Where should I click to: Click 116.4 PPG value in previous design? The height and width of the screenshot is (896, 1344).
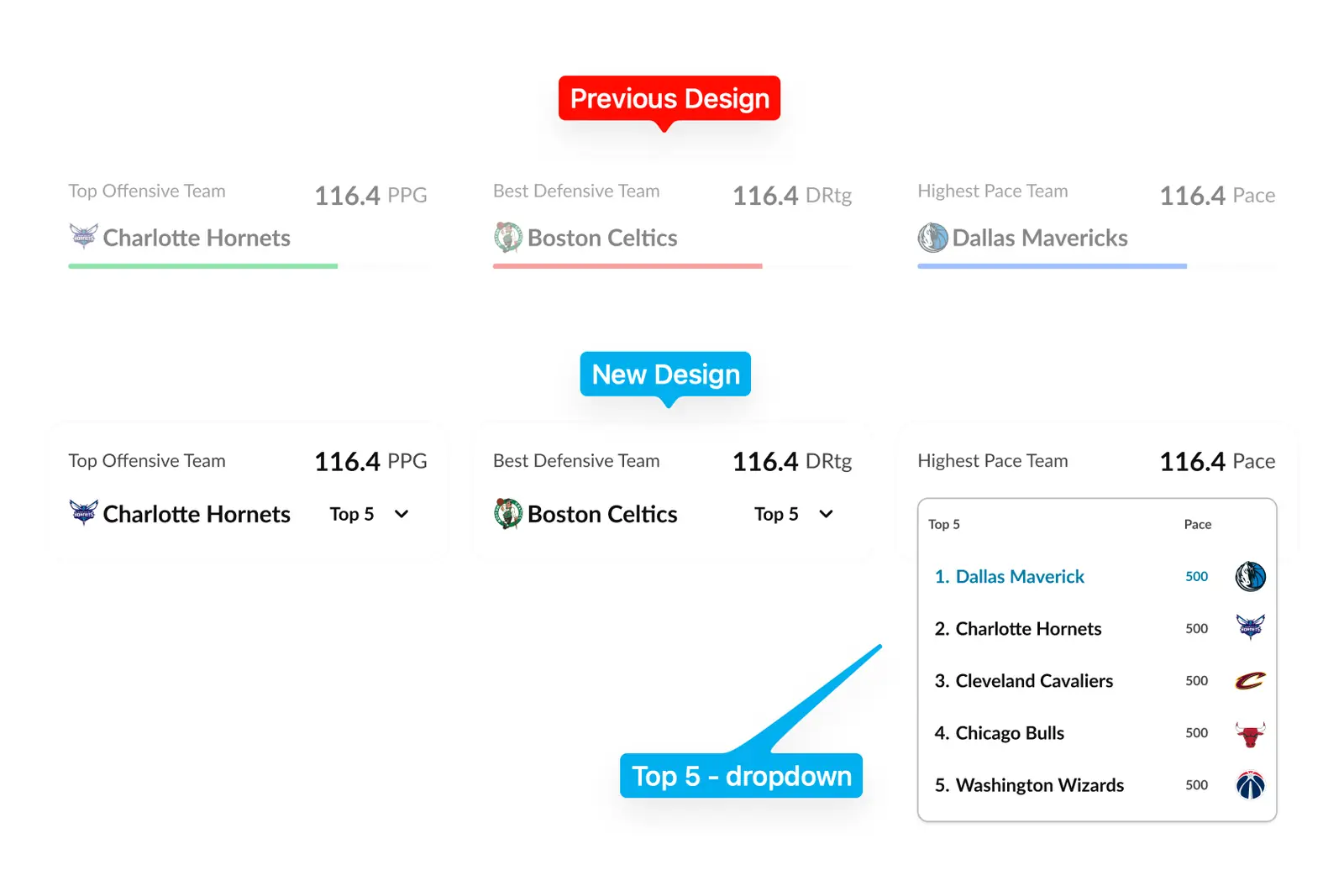pos(370,196)
